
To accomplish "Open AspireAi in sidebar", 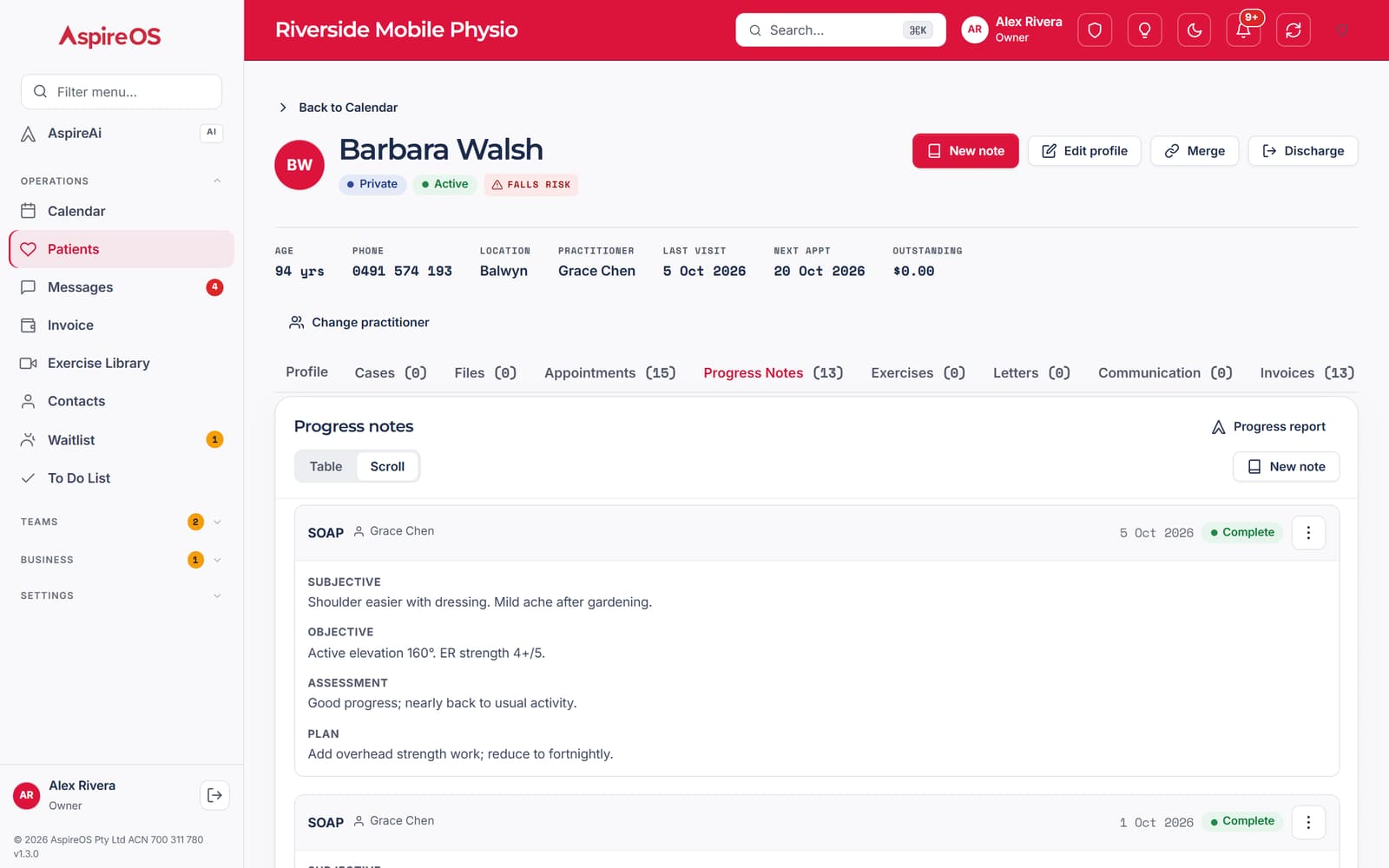I will (122, 133).
